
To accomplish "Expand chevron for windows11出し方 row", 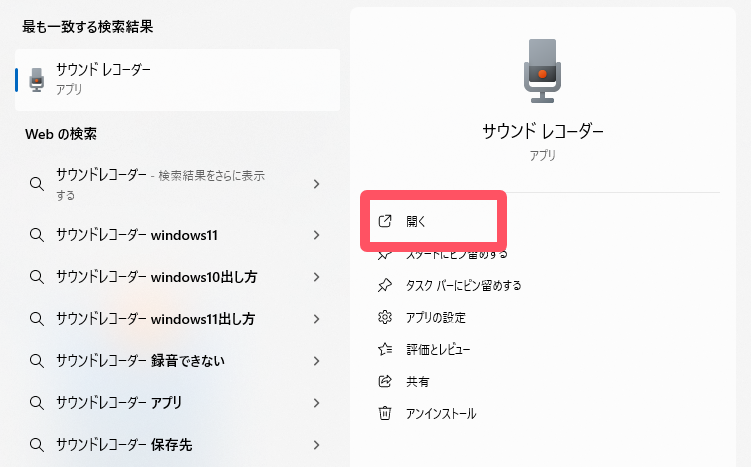I will 316,319.
